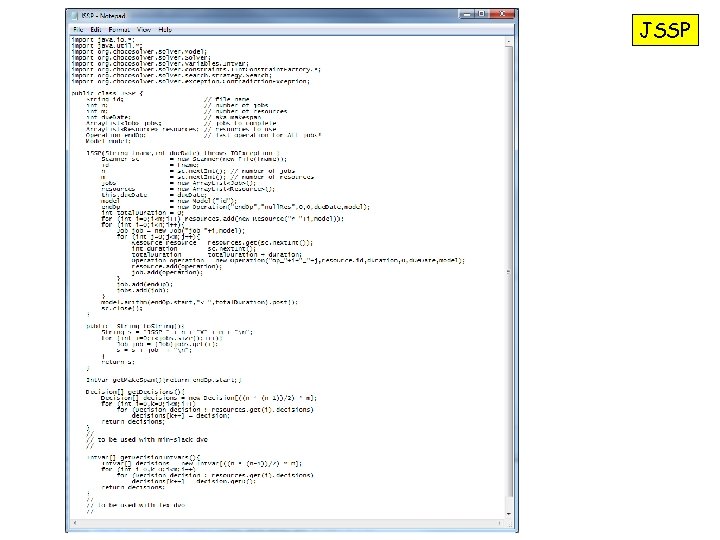The width and height of the screenshot is (720, 540).
Task: Click the 'Decision[] getDecisions(){' line
Action: click(135, 392)
